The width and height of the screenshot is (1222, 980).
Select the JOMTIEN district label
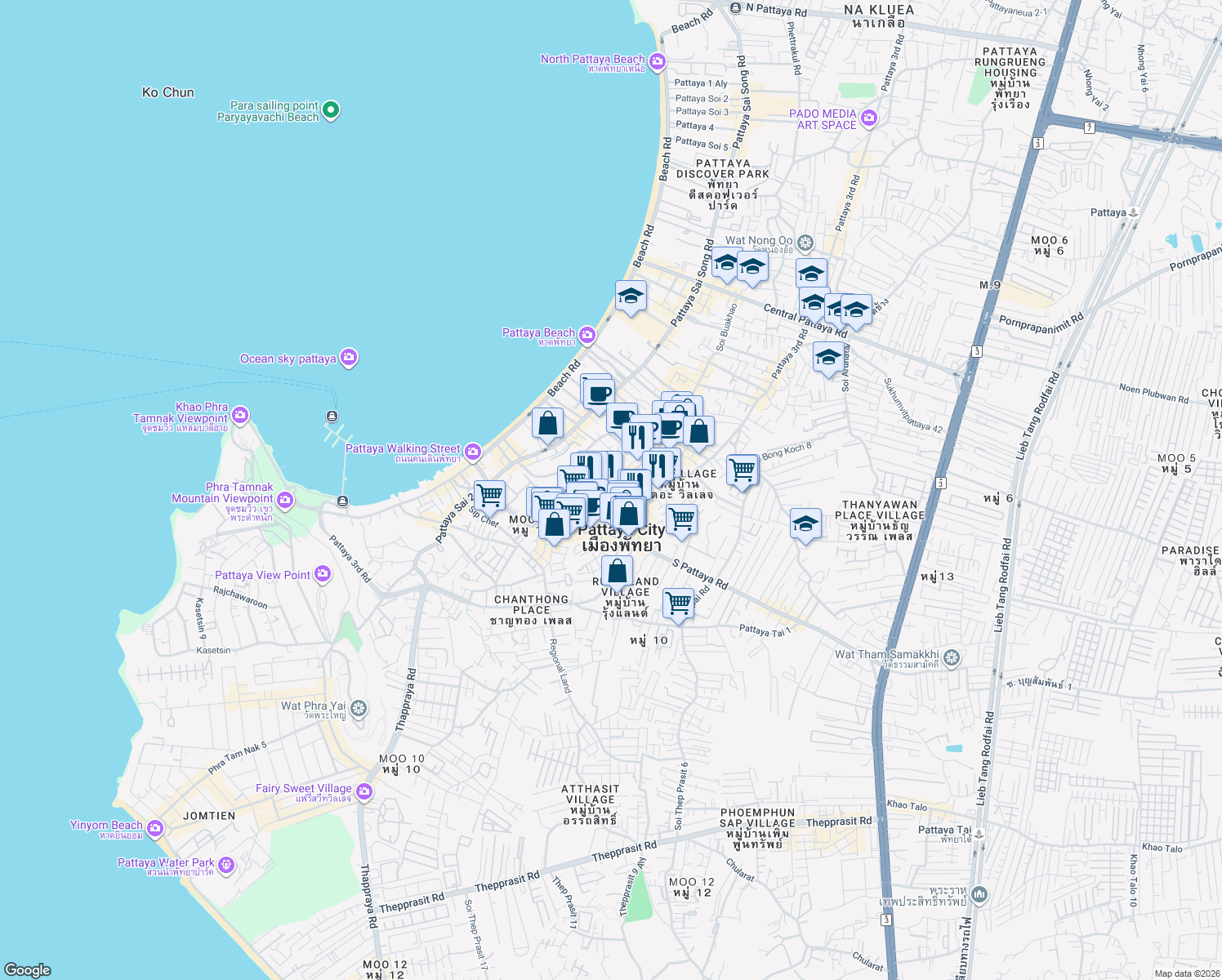209,816
